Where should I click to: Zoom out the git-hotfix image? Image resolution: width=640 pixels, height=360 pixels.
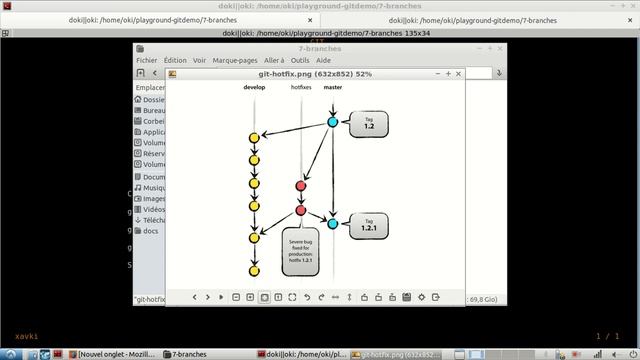[x=236, y=297]
